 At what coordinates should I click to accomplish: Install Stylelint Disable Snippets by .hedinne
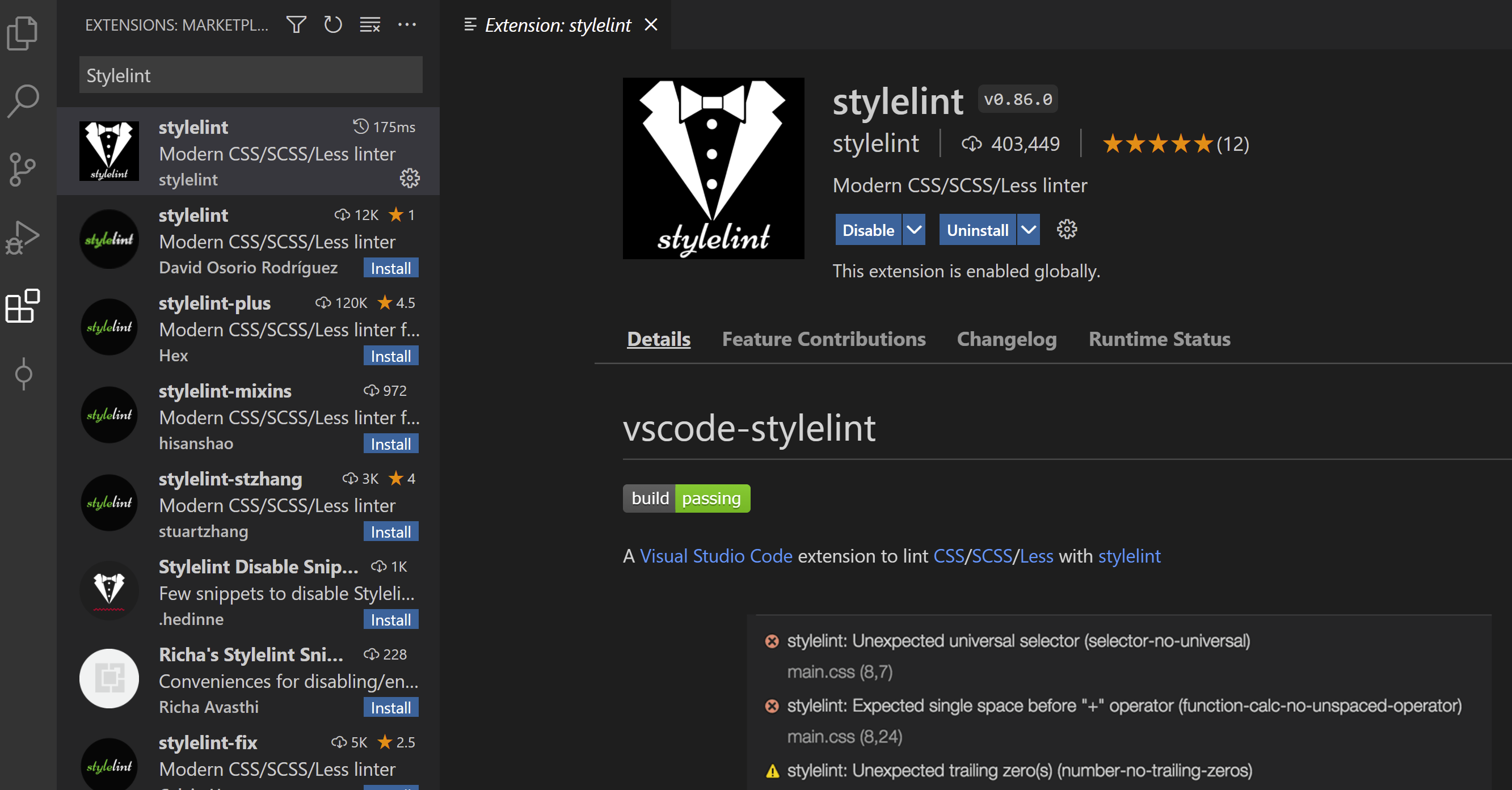[391, 620]
